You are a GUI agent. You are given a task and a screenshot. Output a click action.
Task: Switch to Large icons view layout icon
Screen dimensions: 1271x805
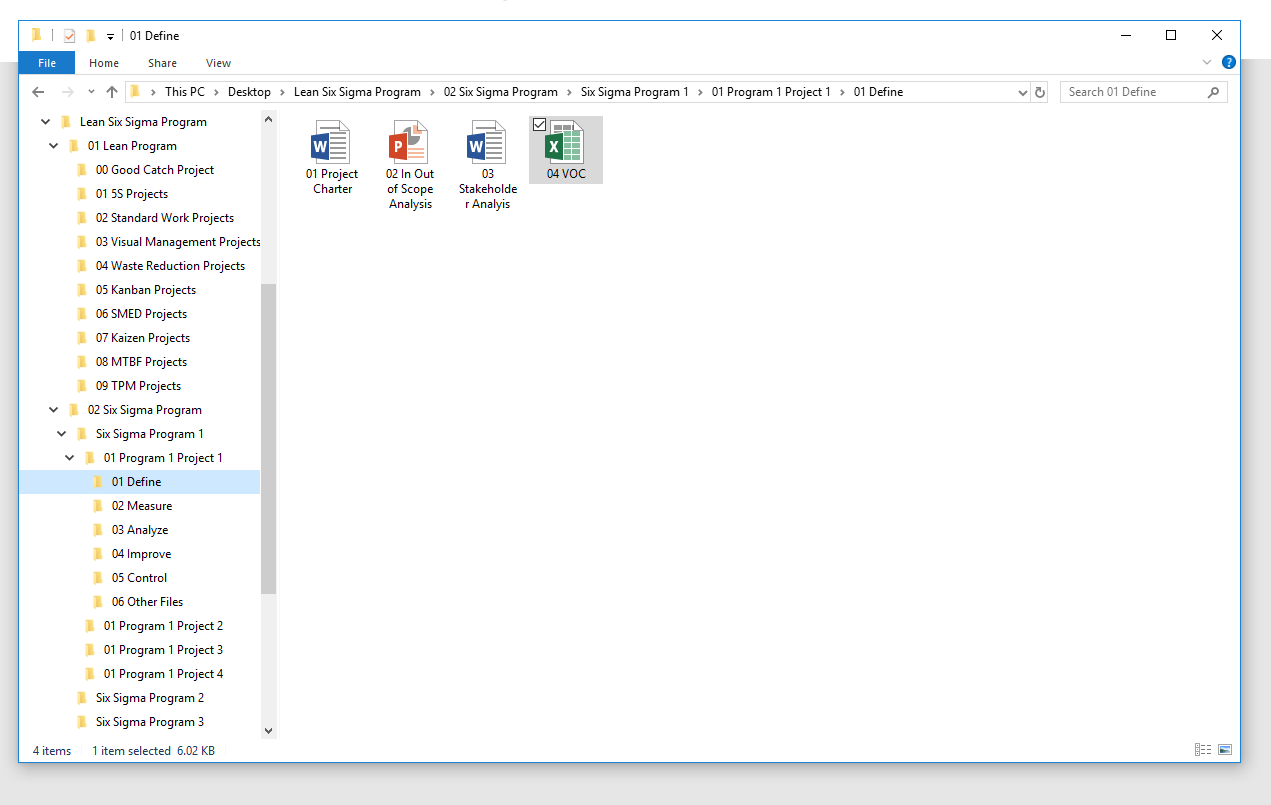point(1224,750)
